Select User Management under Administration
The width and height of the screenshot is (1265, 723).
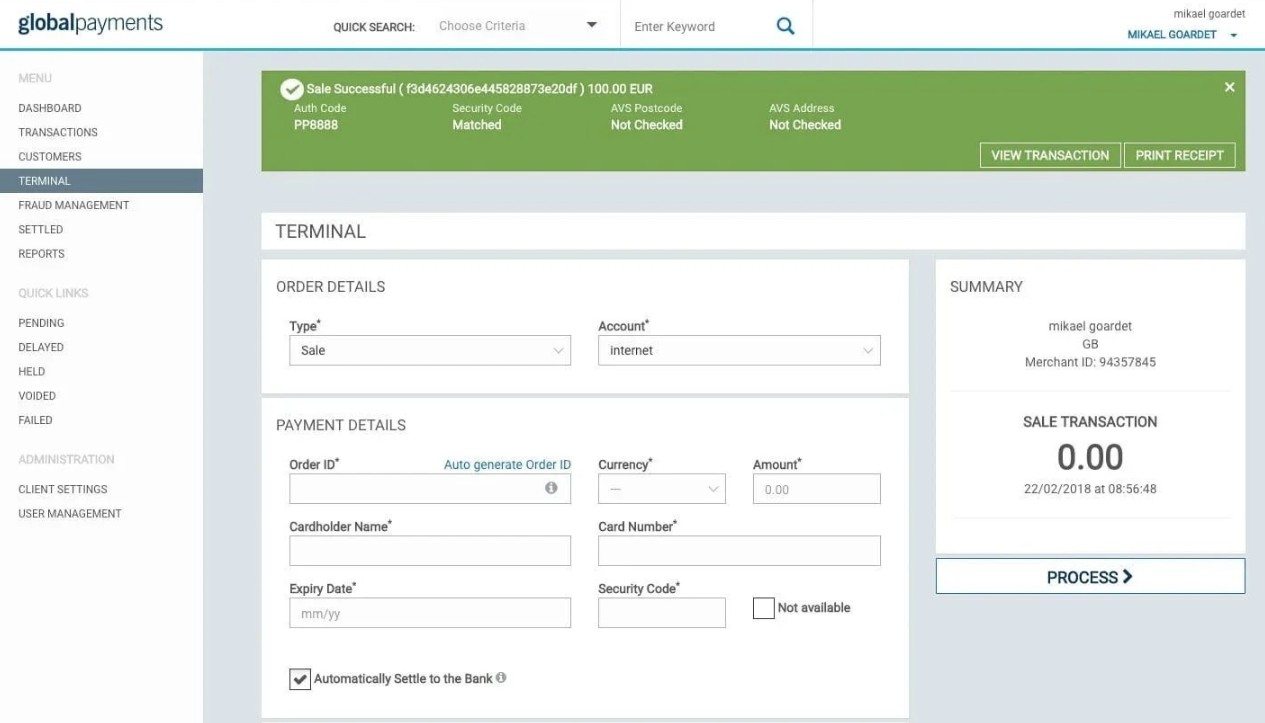click(70, 513)
